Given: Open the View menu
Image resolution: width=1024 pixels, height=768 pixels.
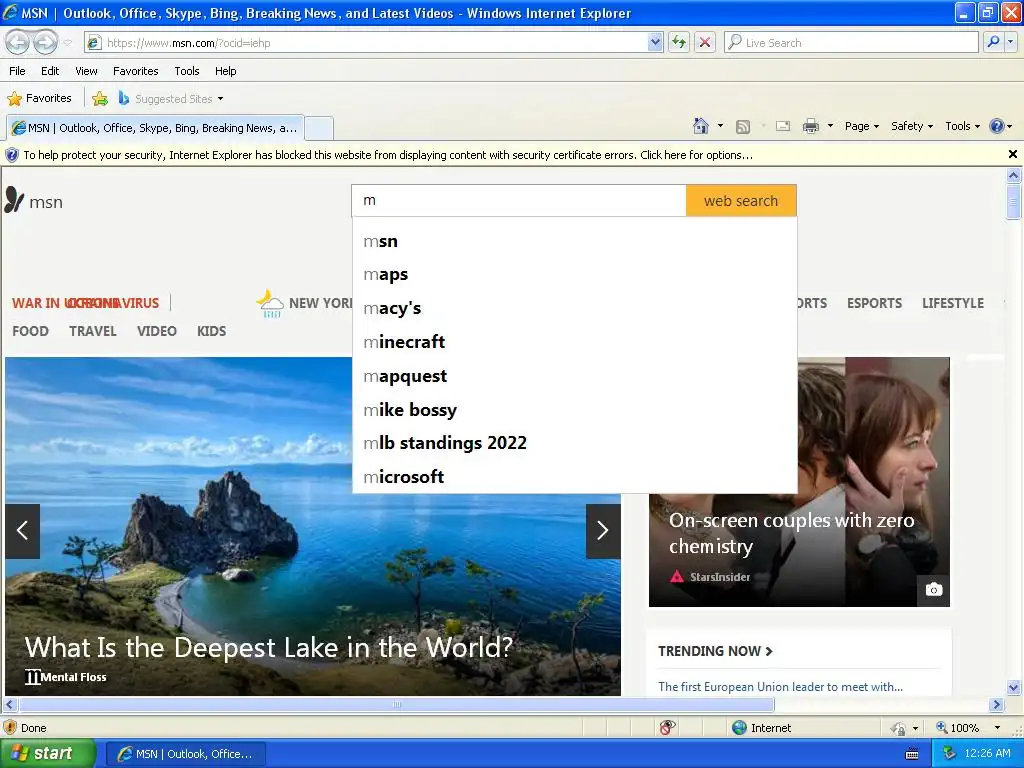Looking at the screenshot, I should pyautogui.click(x=86, y=71).
